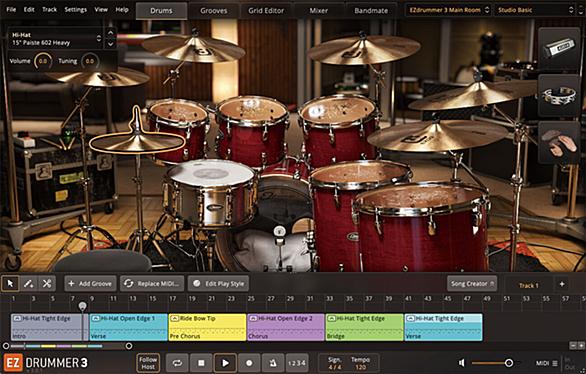This screenshot has height=374, width=586.
Task: Click the playhead marker on the timeline
Action: pos(83,306)
